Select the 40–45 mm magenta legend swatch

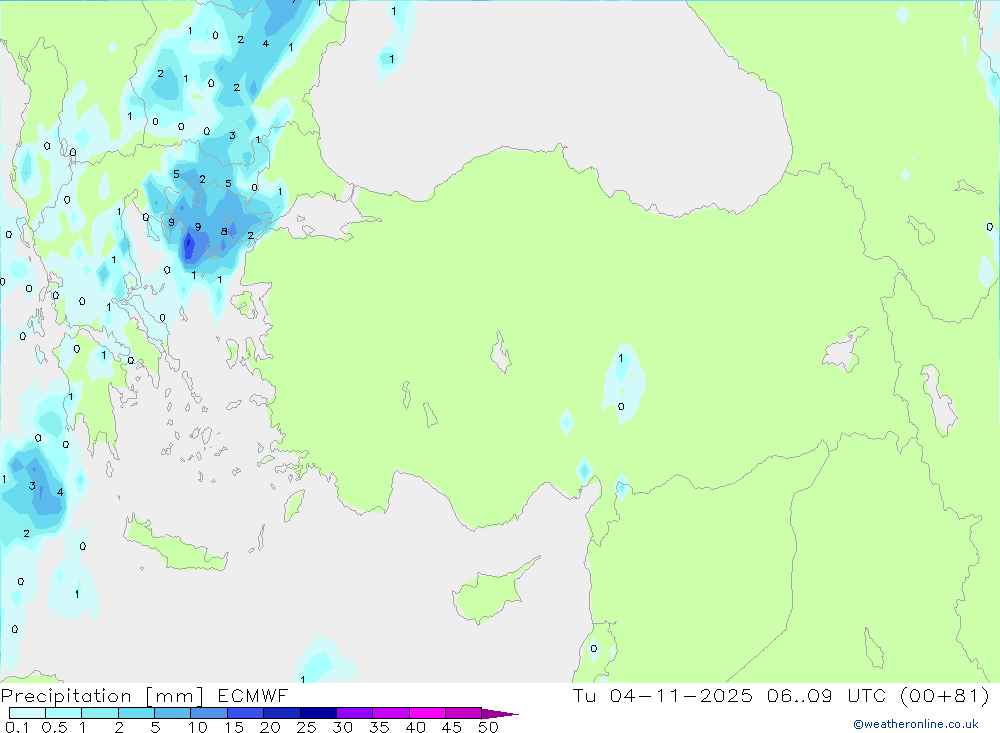click(427, 713)
